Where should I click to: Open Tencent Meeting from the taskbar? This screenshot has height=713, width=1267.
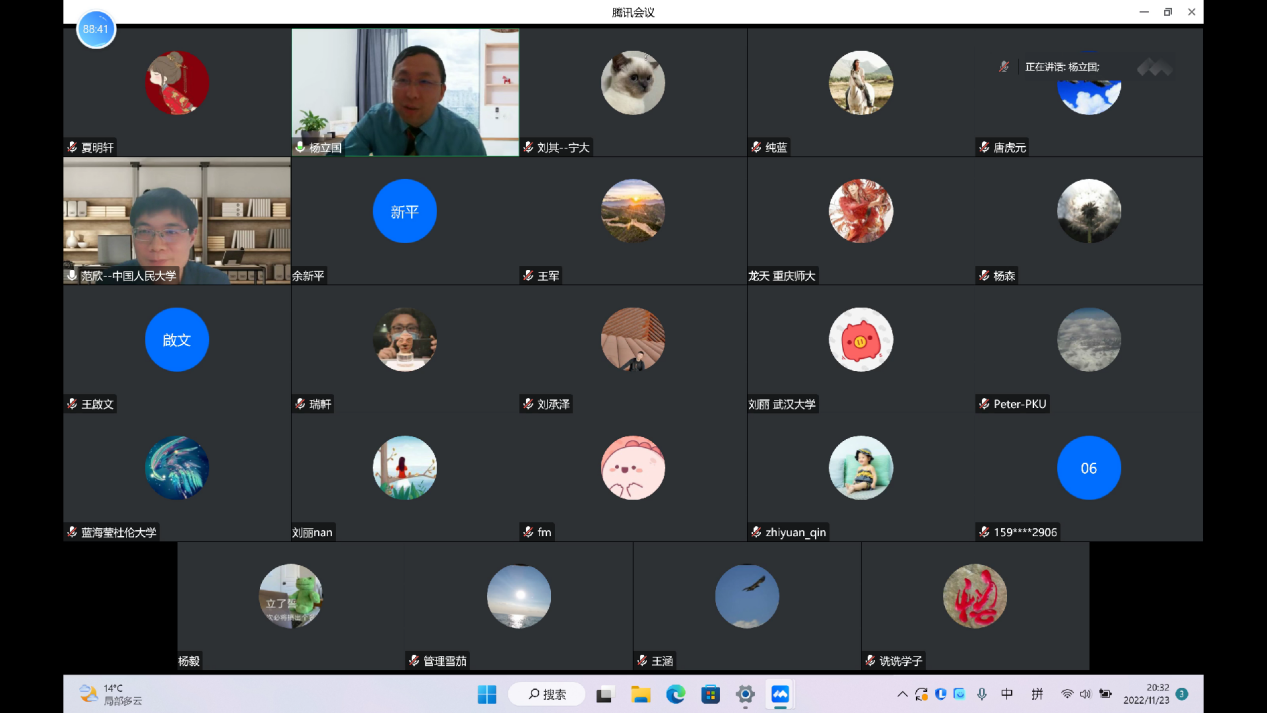779,694
